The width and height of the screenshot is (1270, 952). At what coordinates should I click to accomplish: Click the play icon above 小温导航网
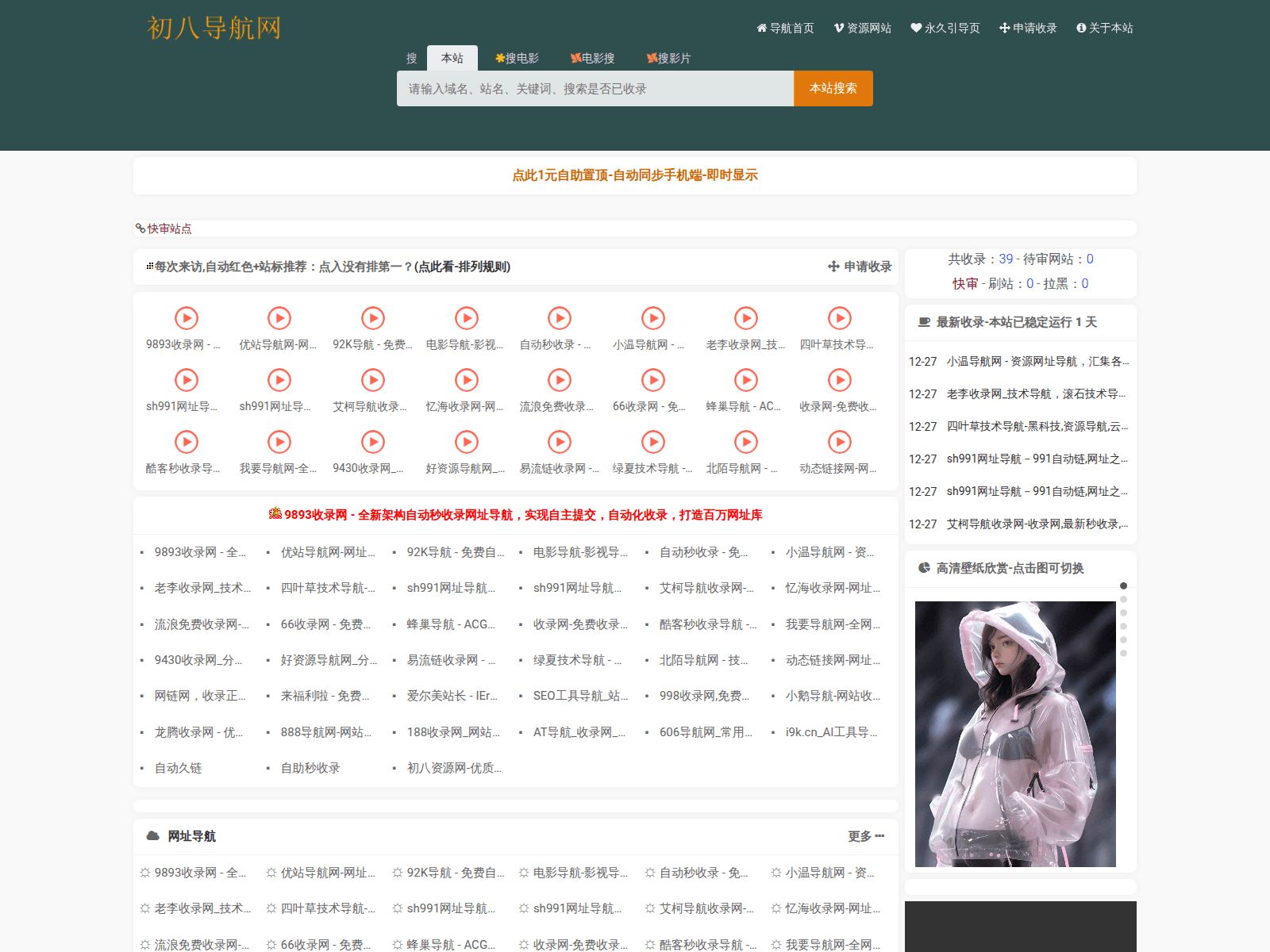[x=652, y=318]
